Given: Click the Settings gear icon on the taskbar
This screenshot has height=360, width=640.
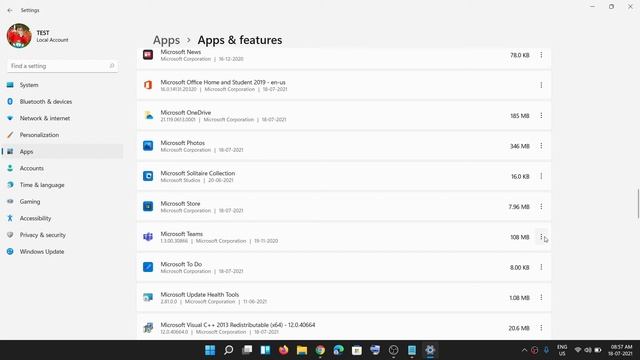Looking at the screenshot, I should (x=430, y=350).
